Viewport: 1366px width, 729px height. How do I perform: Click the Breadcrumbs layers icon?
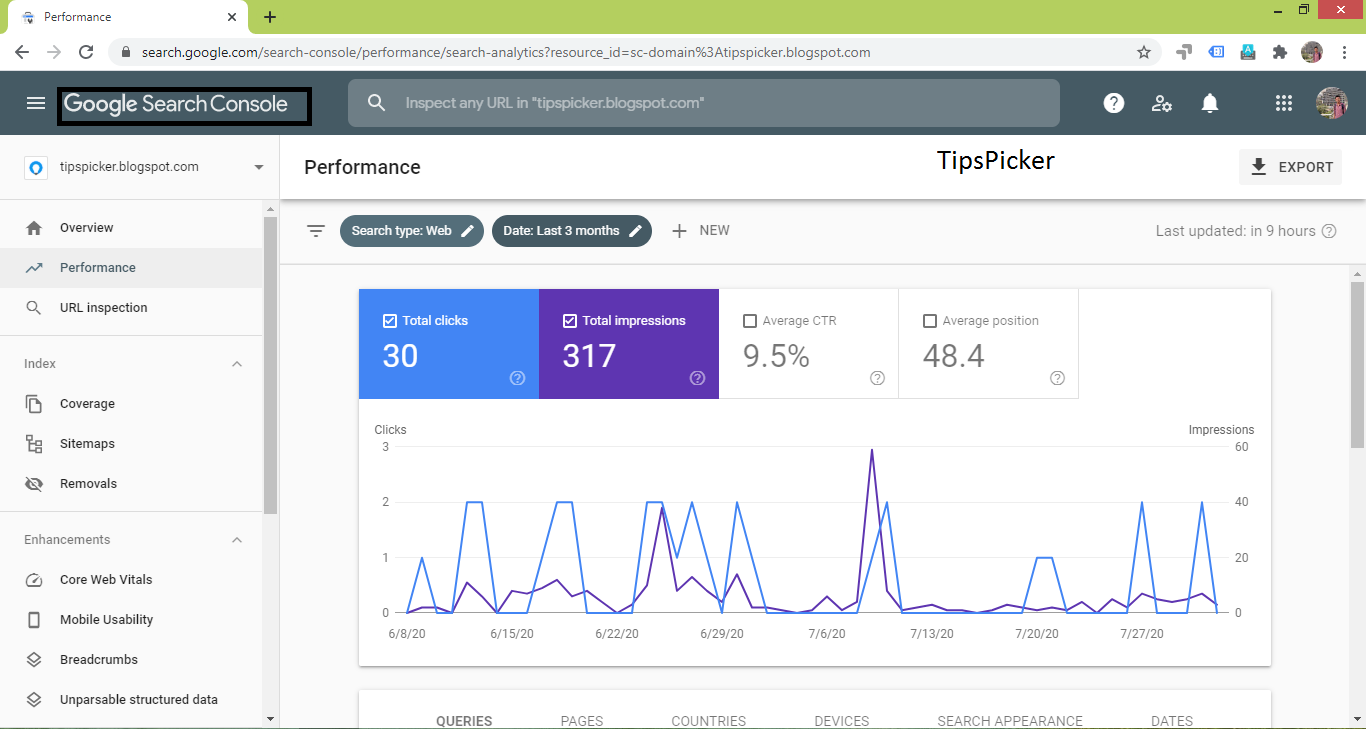34,660
